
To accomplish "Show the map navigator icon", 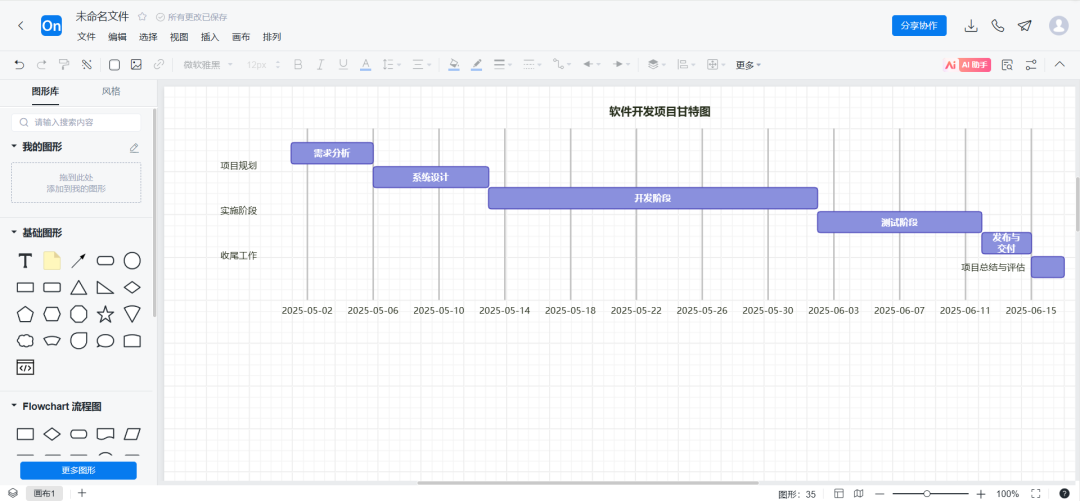I will tap(858, 493).
